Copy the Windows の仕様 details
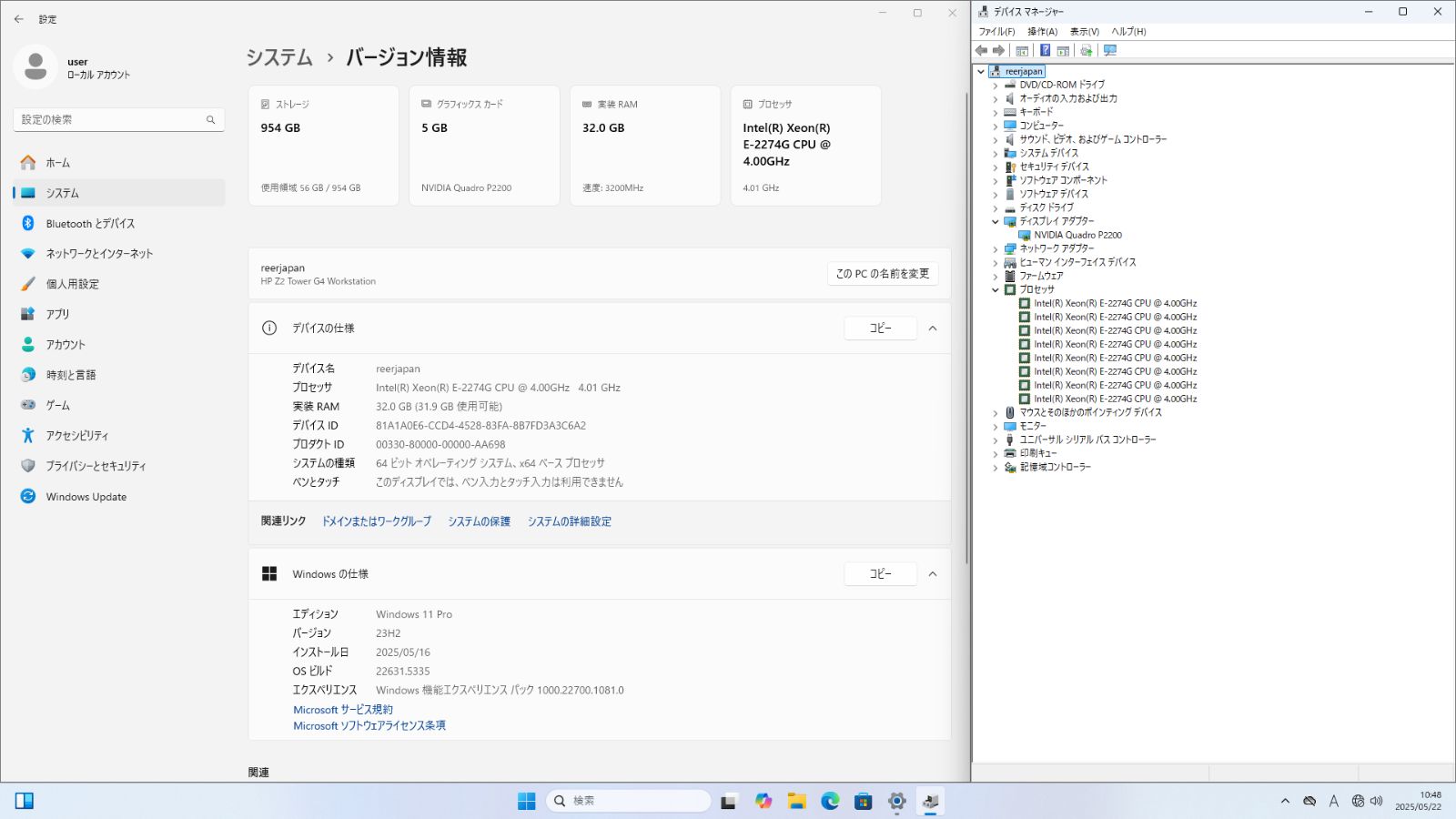Screen dimensions: 1456x819 [x=880, y=574]
